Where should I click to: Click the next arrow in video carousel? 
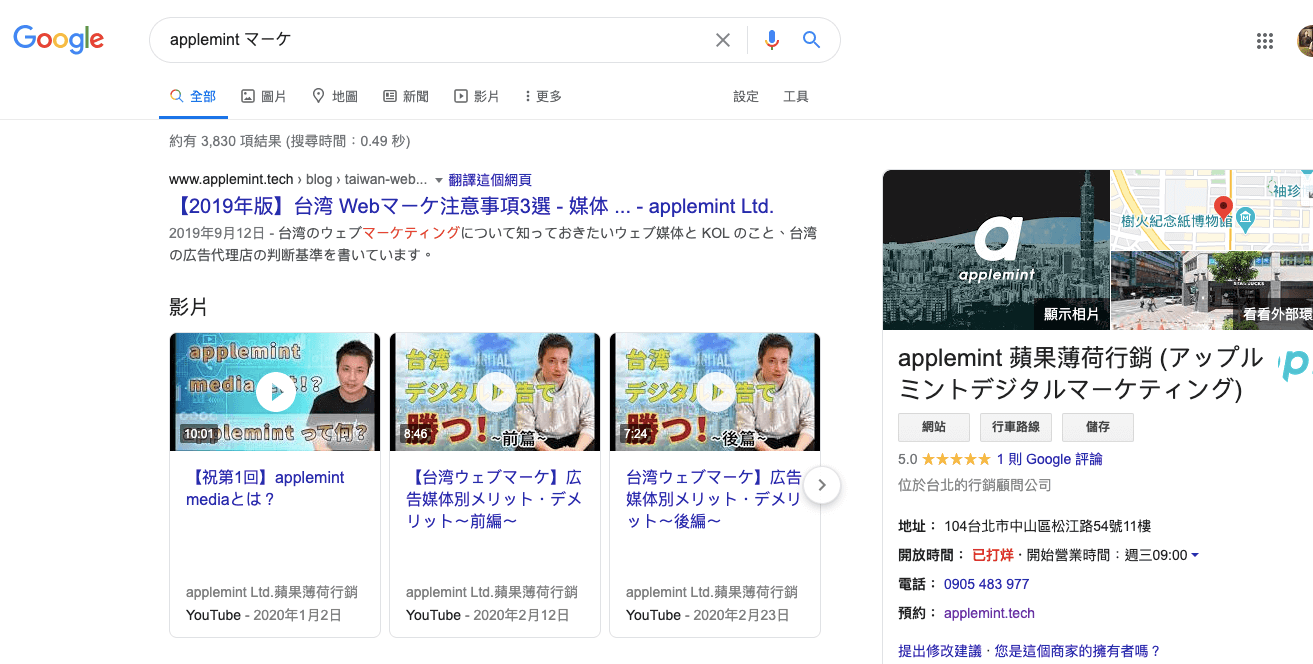pos(821,486)
